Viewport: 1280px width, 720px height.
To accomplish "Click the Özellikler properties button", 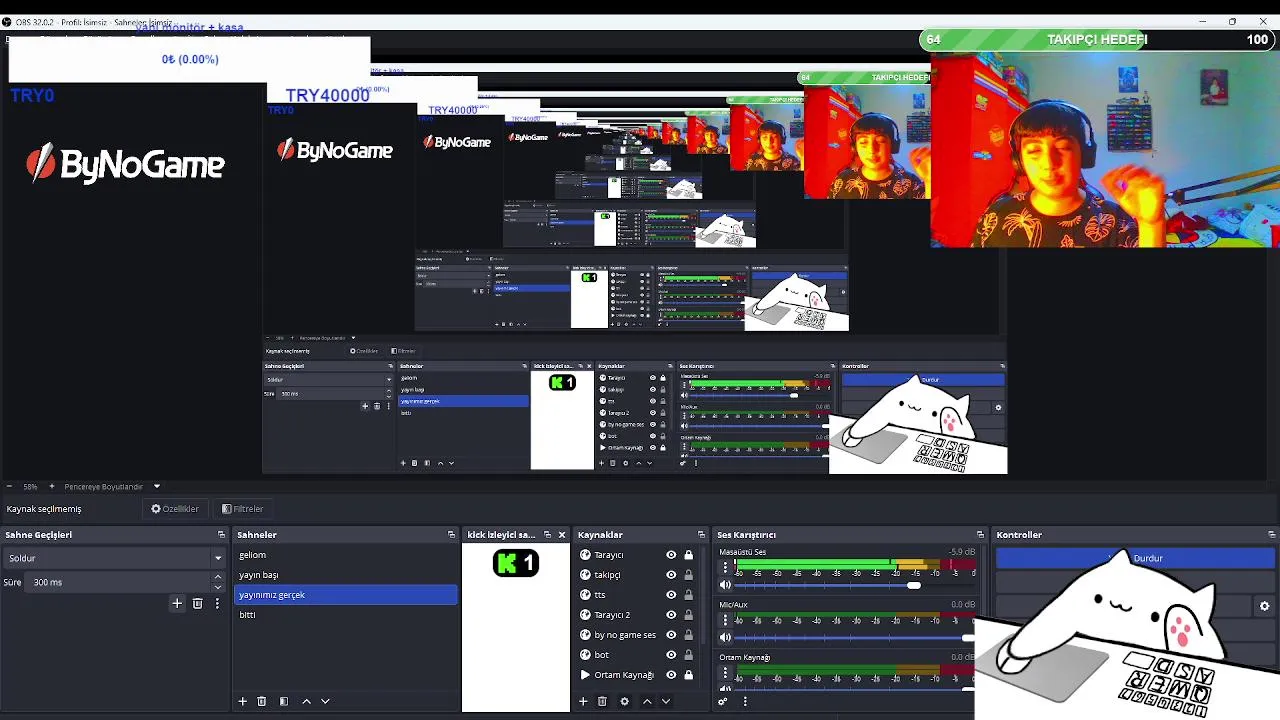I will click(175, 509).
